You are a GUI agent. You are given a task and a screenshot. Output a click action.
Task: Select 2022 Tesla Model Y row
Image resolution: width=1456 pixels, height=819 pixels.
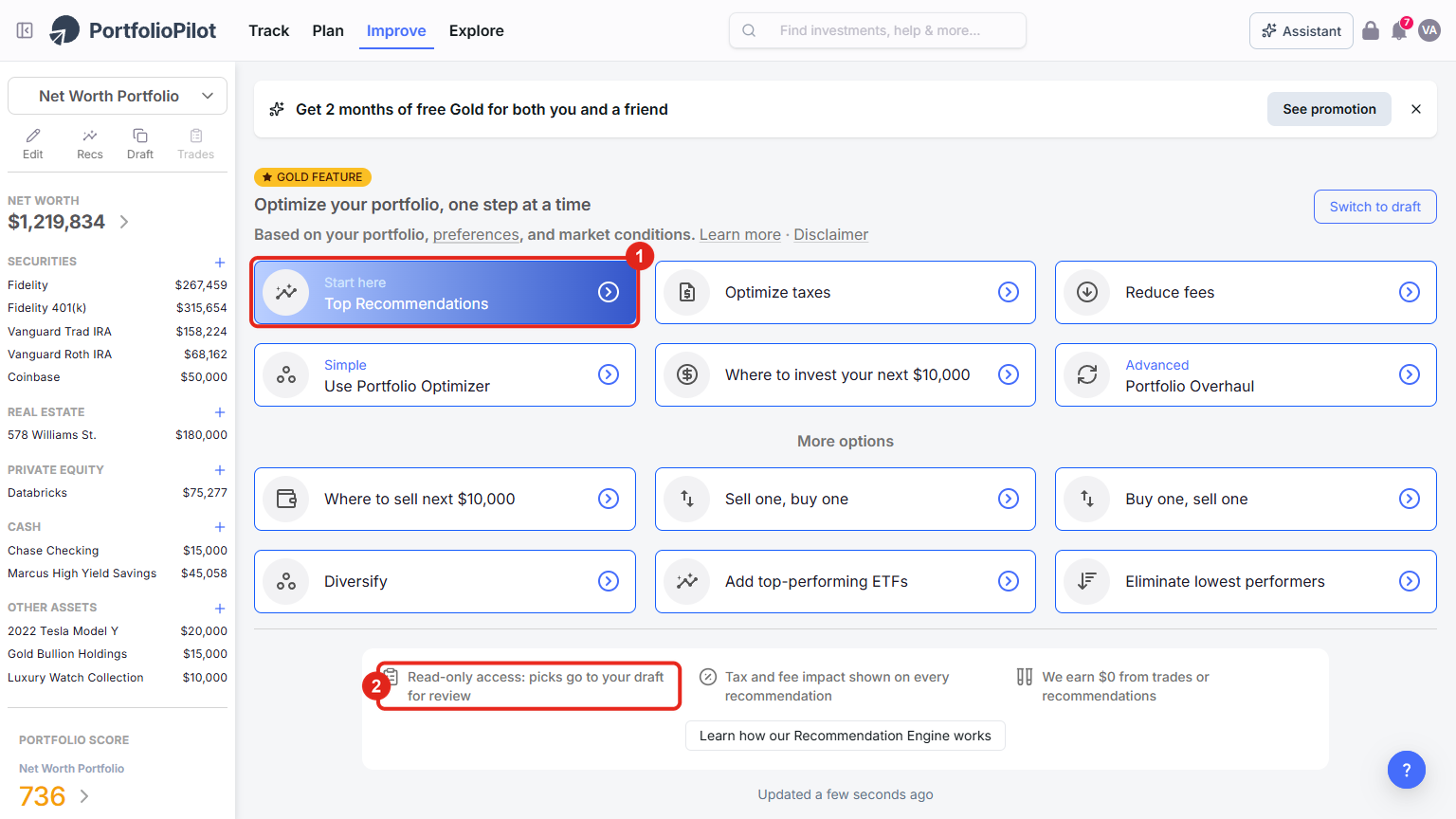(x=118, y=631)
